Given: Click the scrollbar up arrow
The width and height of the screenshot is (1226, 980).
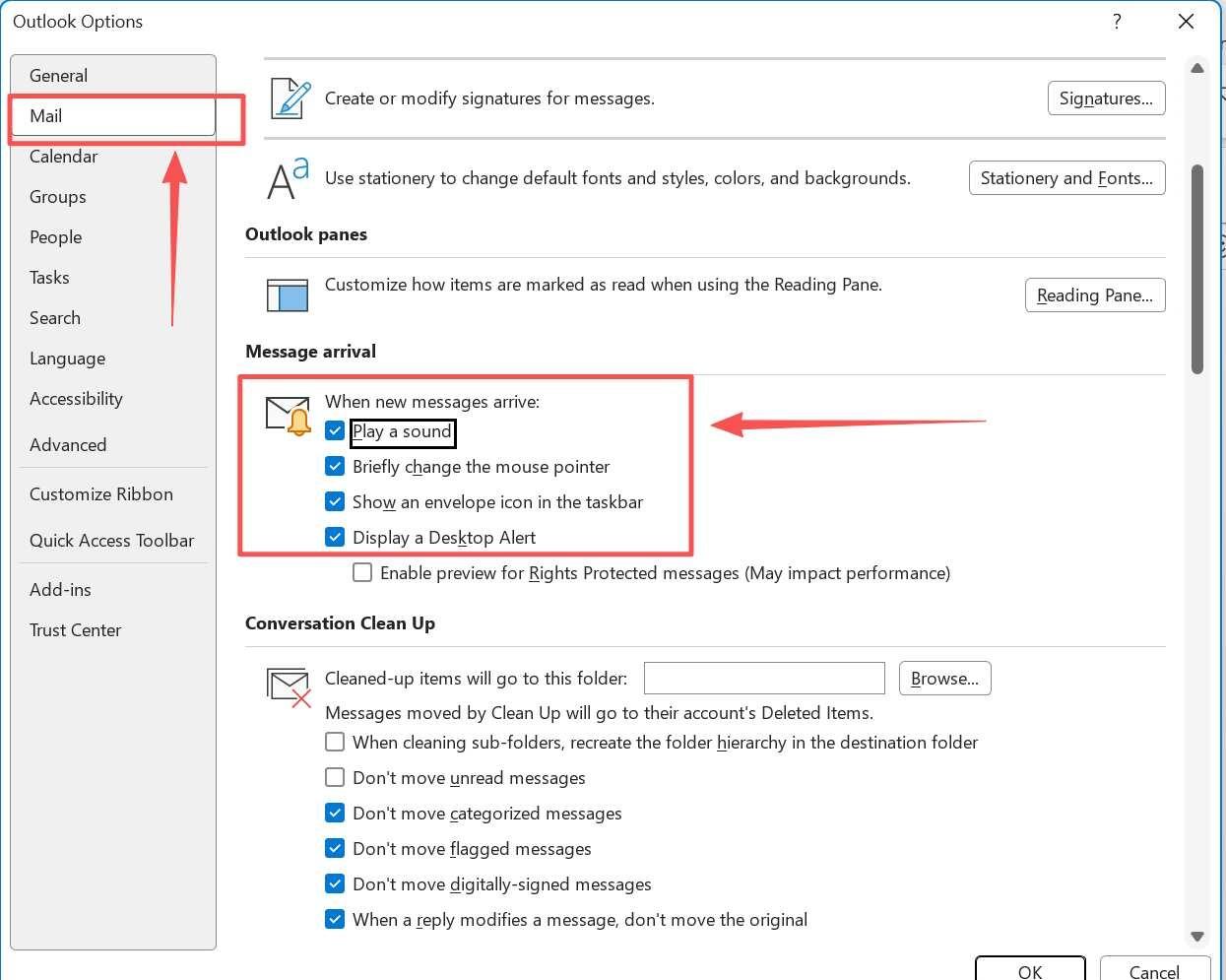Looking at the screenshot, I should coord(1197,68).
